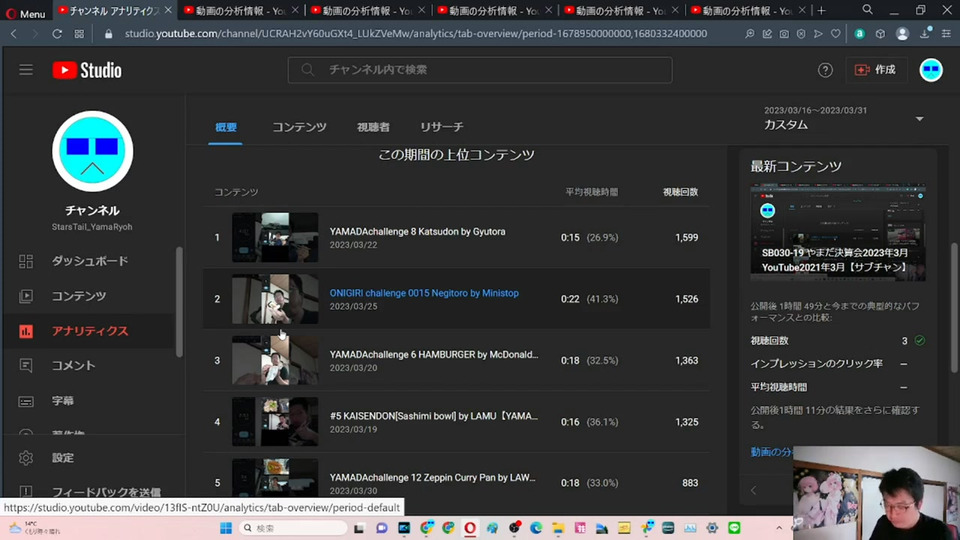
Task: Open File Explorer from the taskbar
Action: click(x=558, y=528)
